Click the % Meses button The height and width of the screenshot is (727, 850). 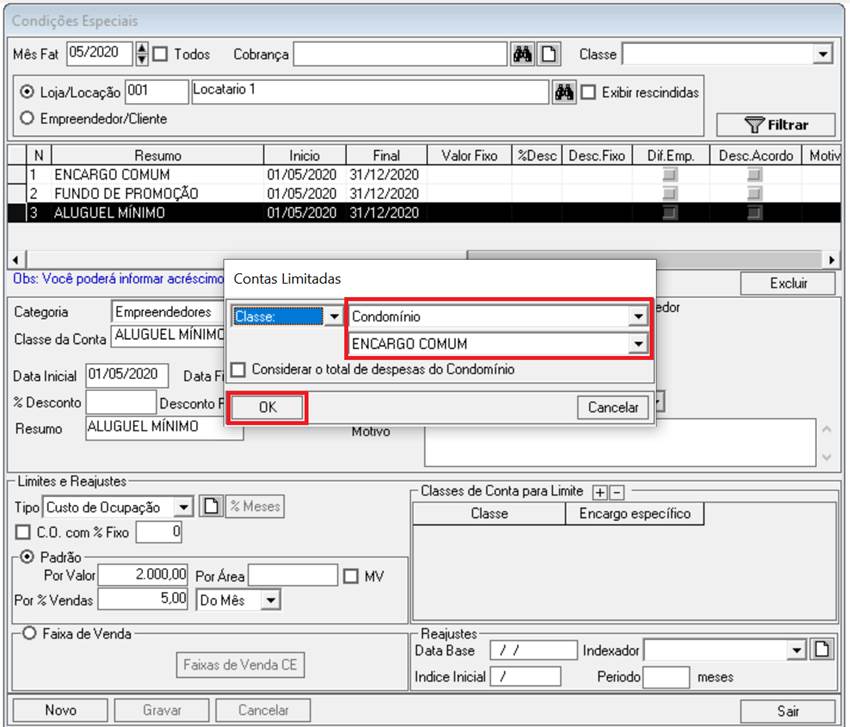click(x=255, y=506)
